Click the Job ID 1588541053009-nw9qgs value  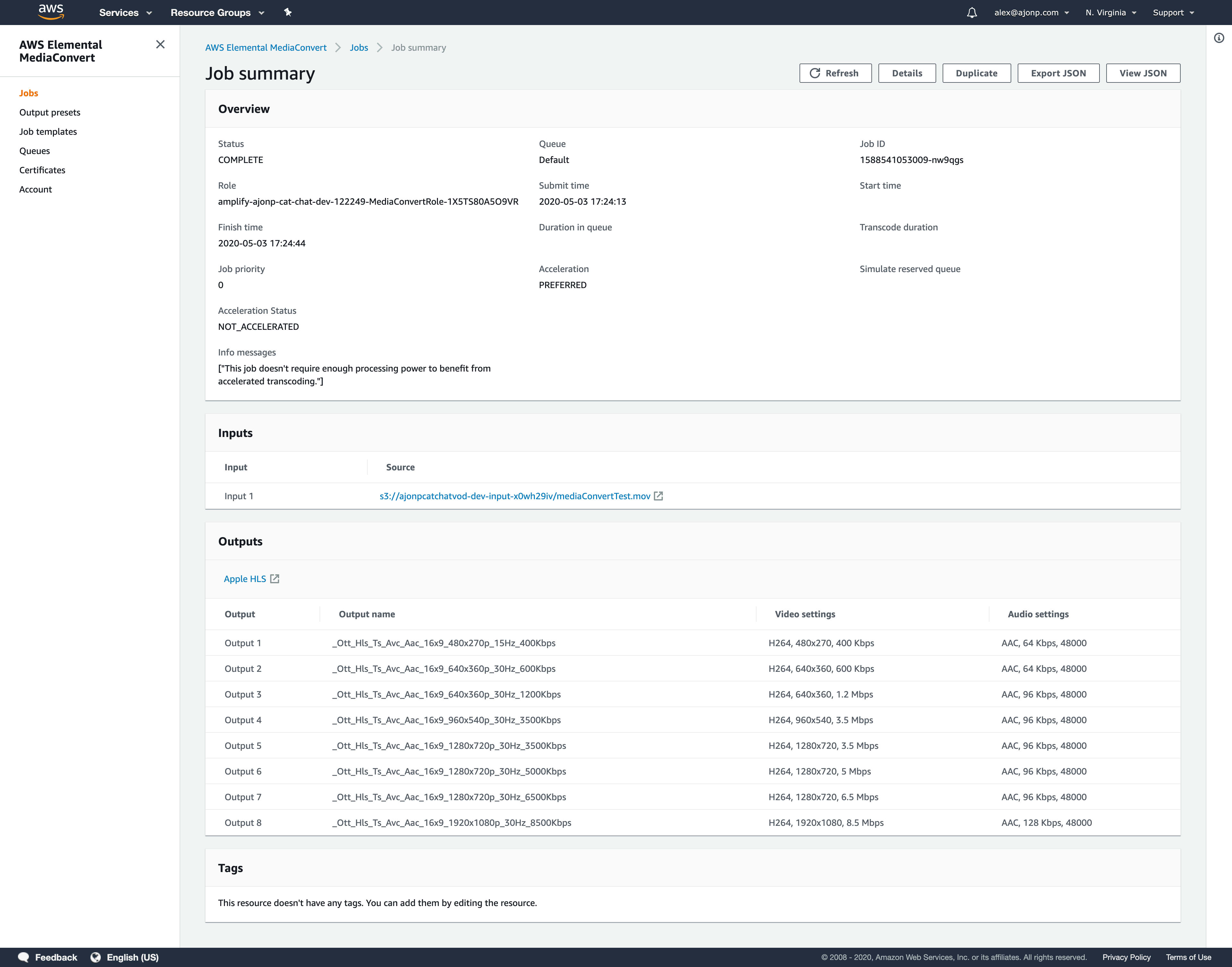tap(911, 160)
